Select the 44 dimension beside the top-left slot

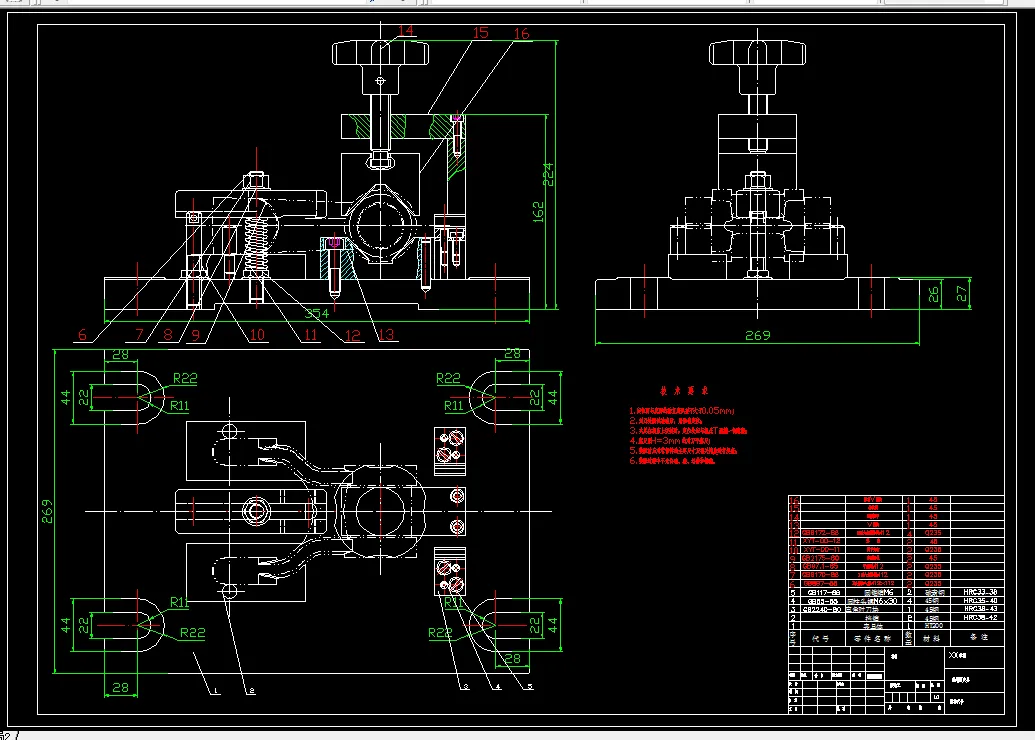coord(65,397)
